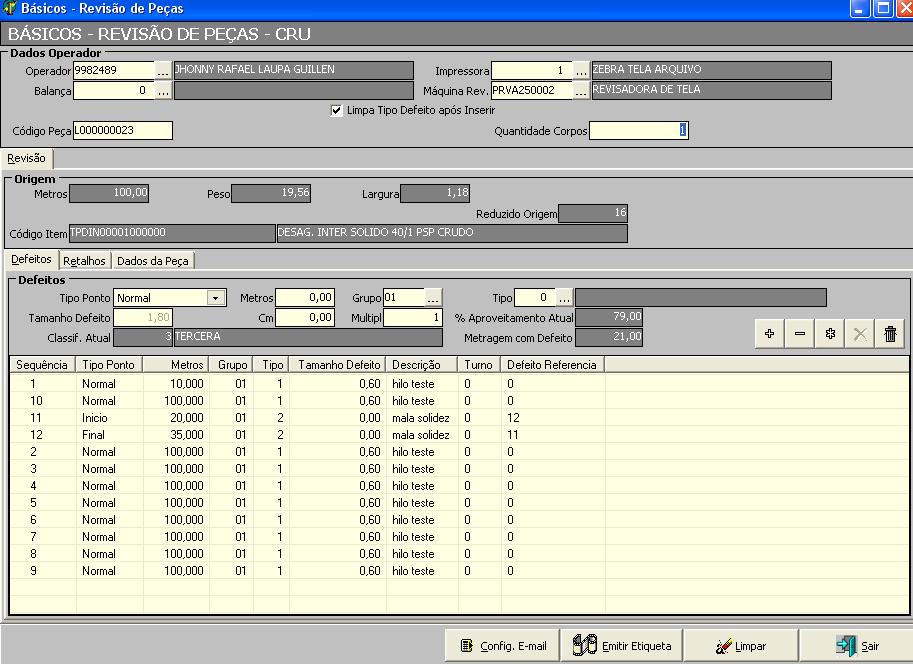Open the Dados da Peça tab
The height and width of the screenshot is (664, 913).
pyautogui.click(x=152, y=261)
